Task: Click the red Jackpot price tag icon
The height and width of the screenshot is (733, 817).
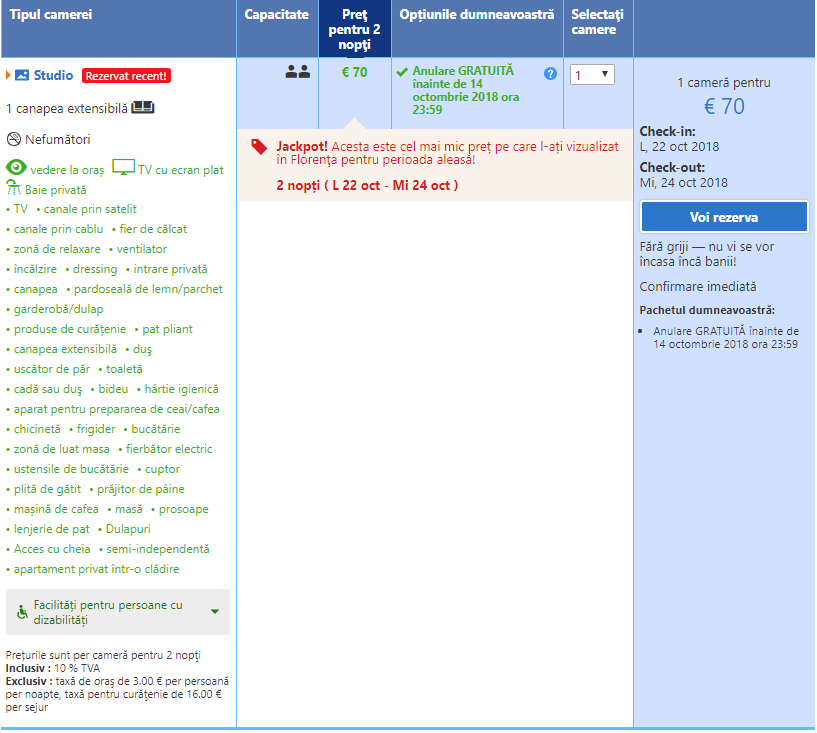Action: click(259, 147)
